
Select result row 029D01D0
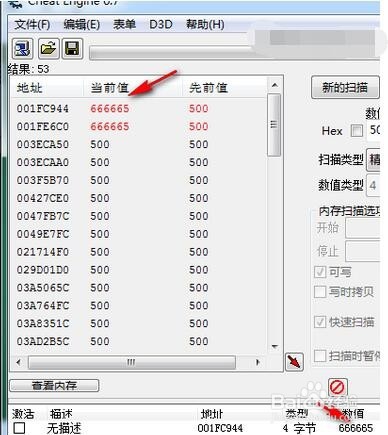click(x=139, y=270)
